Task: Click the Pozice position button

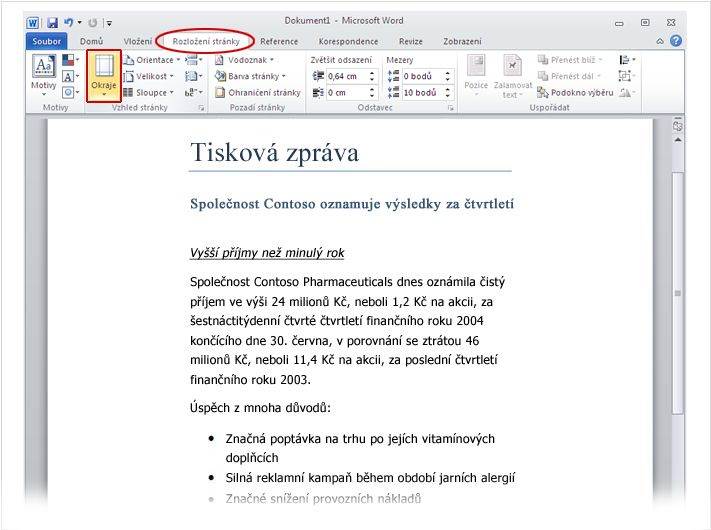Action: pyautogui.click(x=476, y=75)
